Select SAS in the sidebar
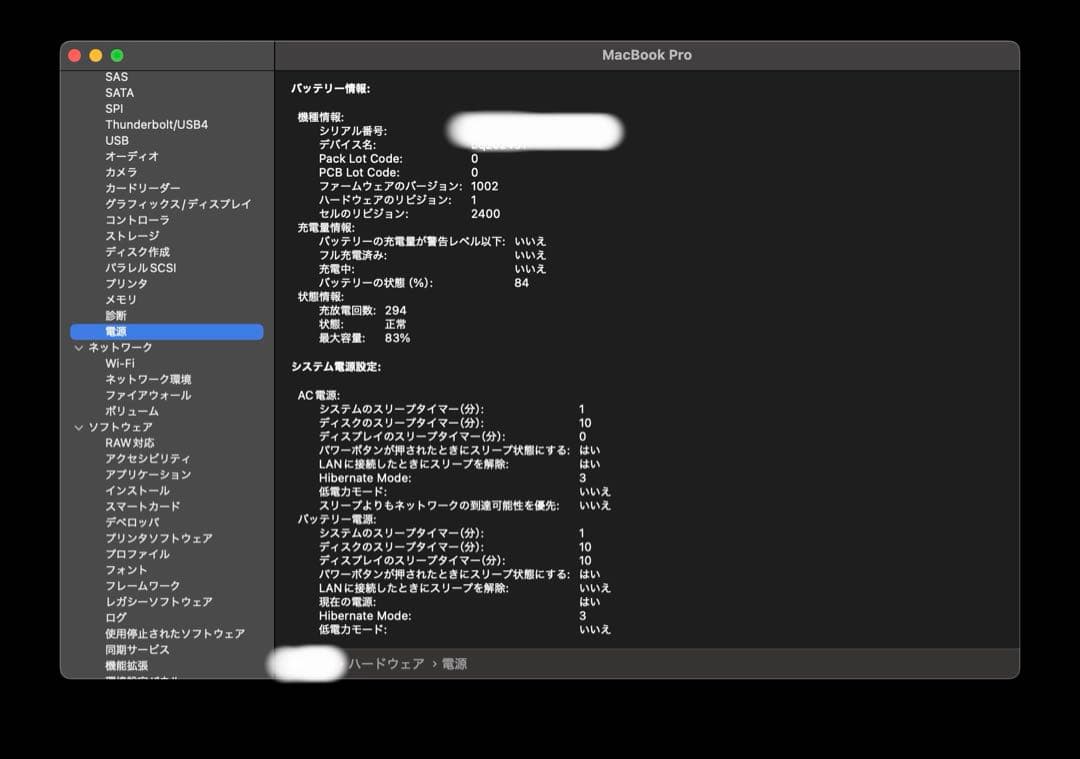This screenshot has width=1080, height=759. pyautogui.click(x=116, y=77)
